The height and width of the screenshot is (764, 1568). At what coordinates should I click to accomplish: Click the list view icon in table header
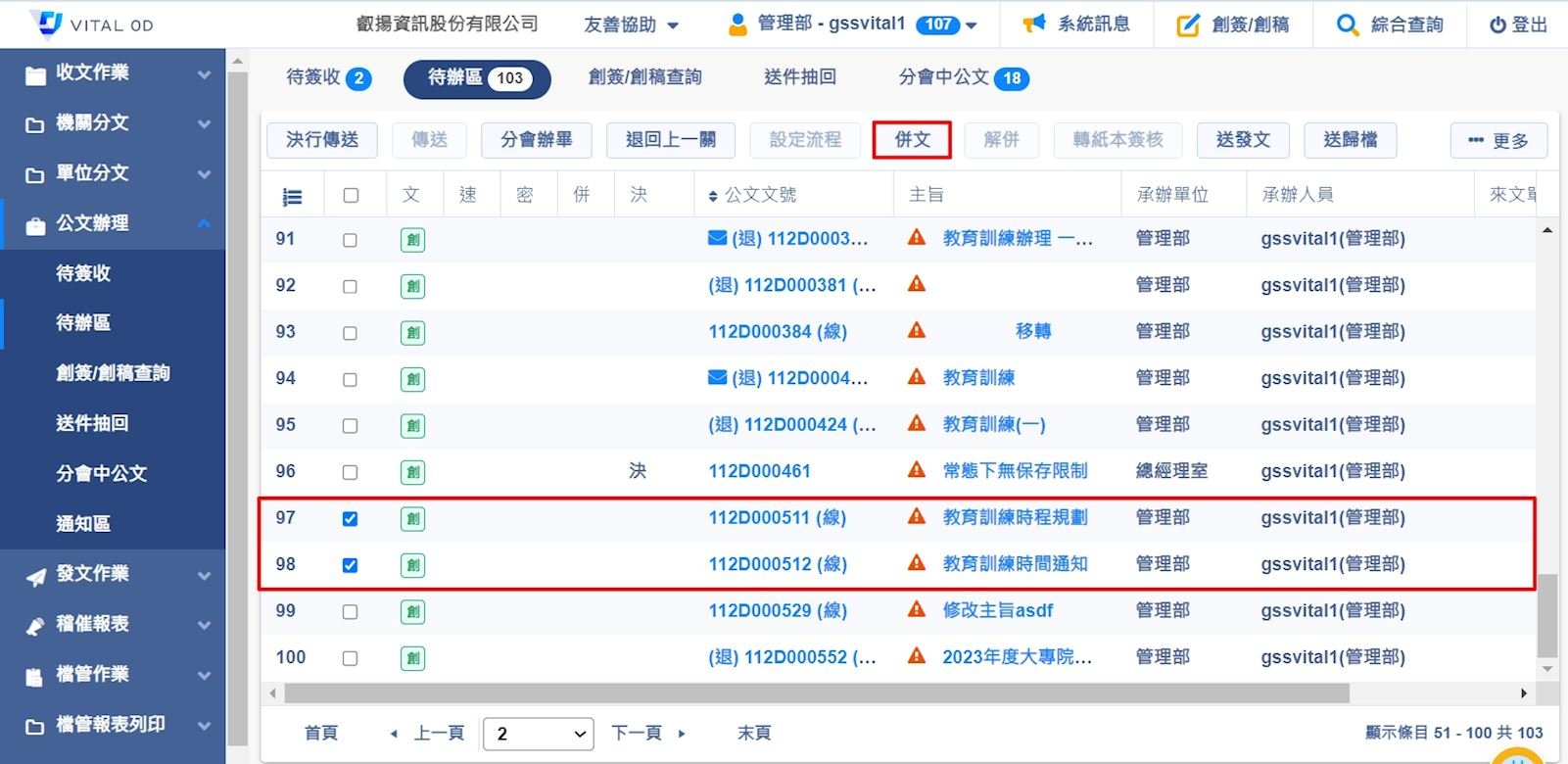tap(292, 196)
